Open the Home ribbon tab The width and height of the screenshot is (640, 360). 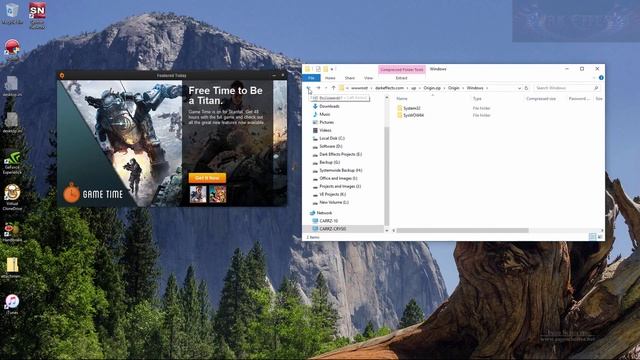point(330,78)
